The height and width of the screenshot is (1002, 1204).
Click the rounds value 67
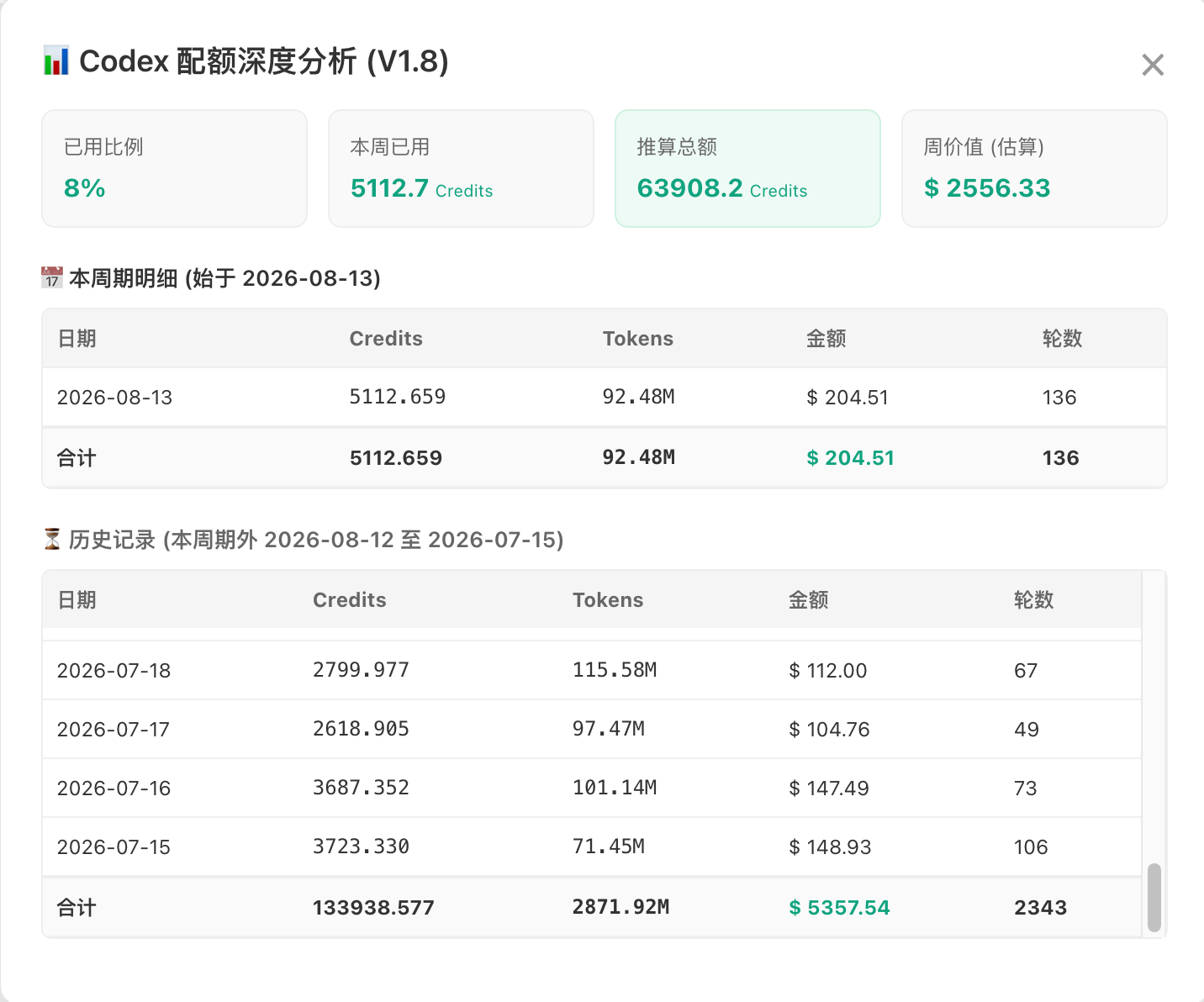(x=1026, y=671)
